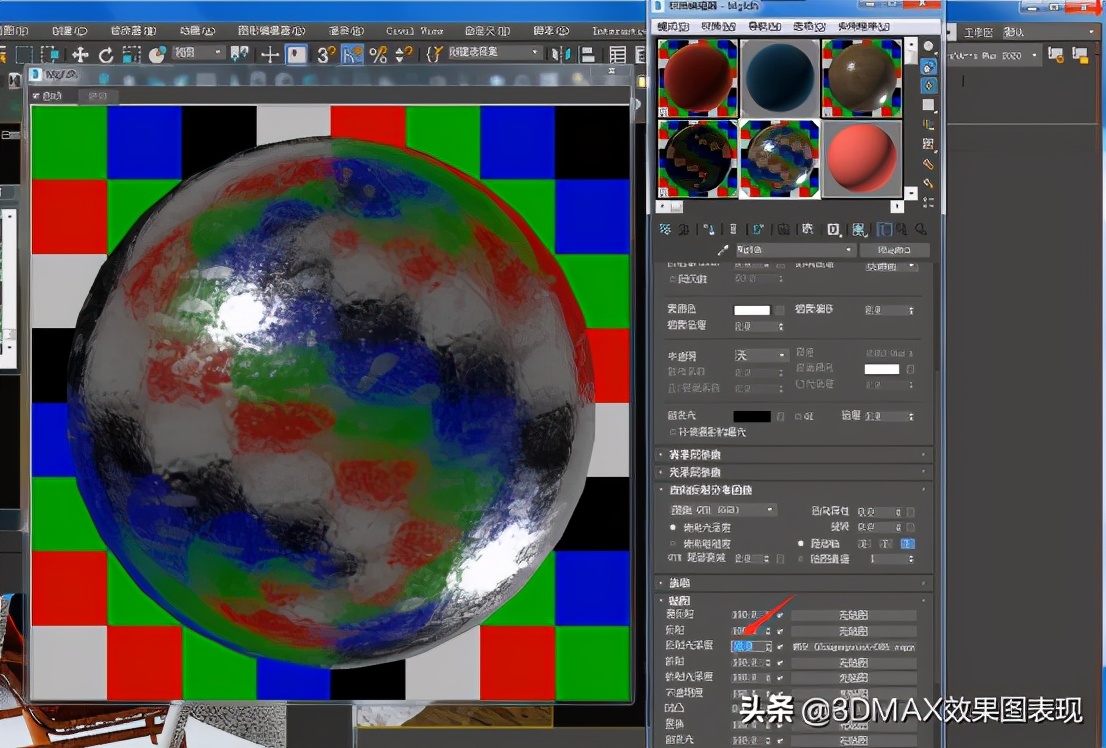Click the diffuse color swatch in Basic Parameters
1106x748 pixels.
tap(752, 310)
